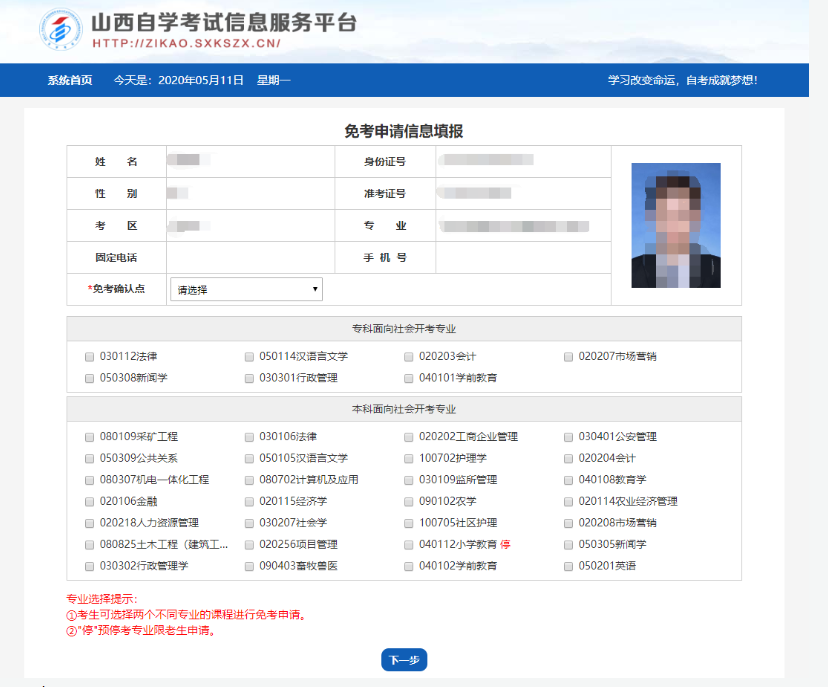Select the 030302行政管理学 checkbox
The height and width of the screenshot is (687, 828).
pyautogui.click(x=89, y=567)
